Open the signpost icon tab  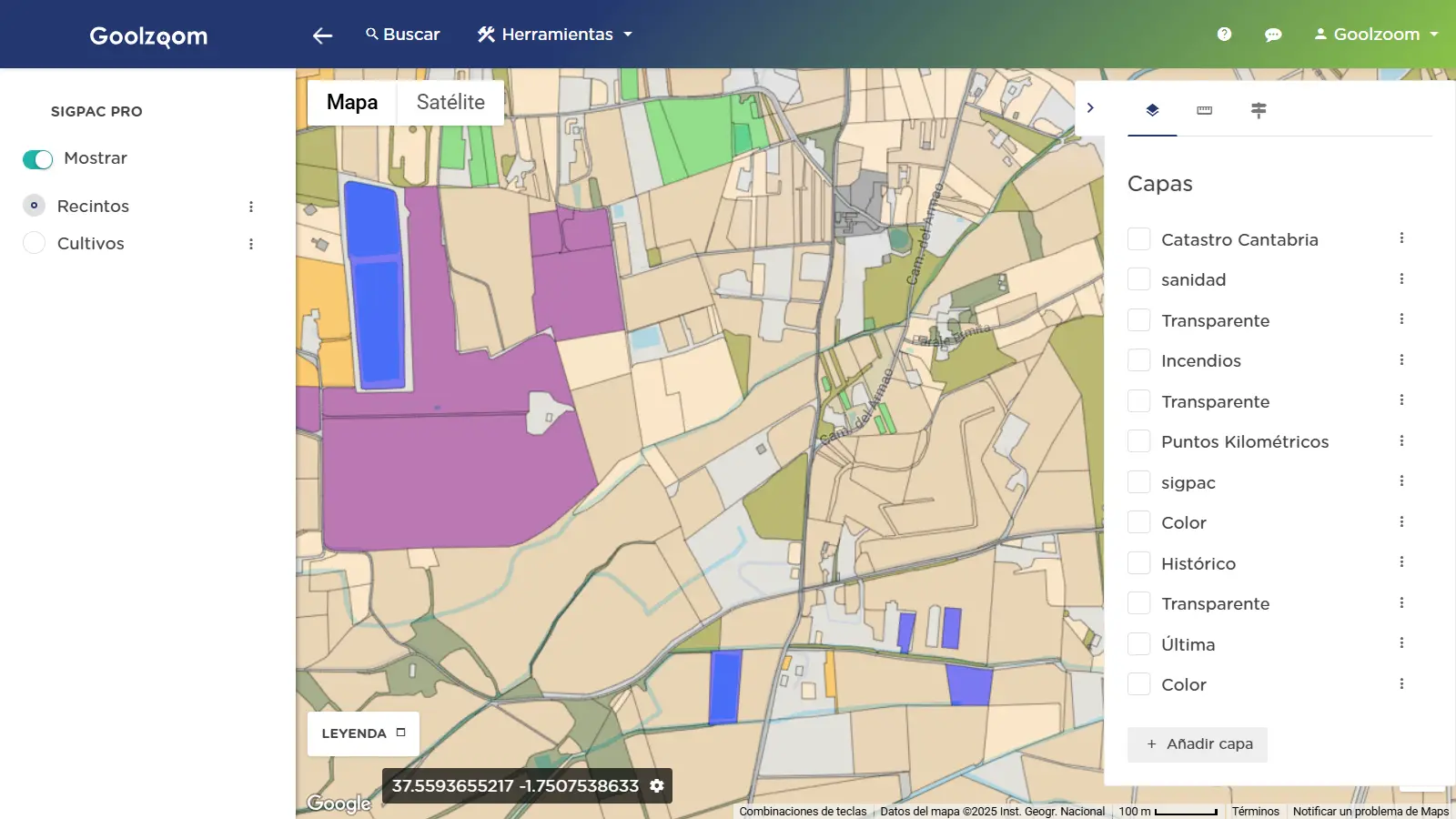pyautogui.click(x=1259, y=110)
